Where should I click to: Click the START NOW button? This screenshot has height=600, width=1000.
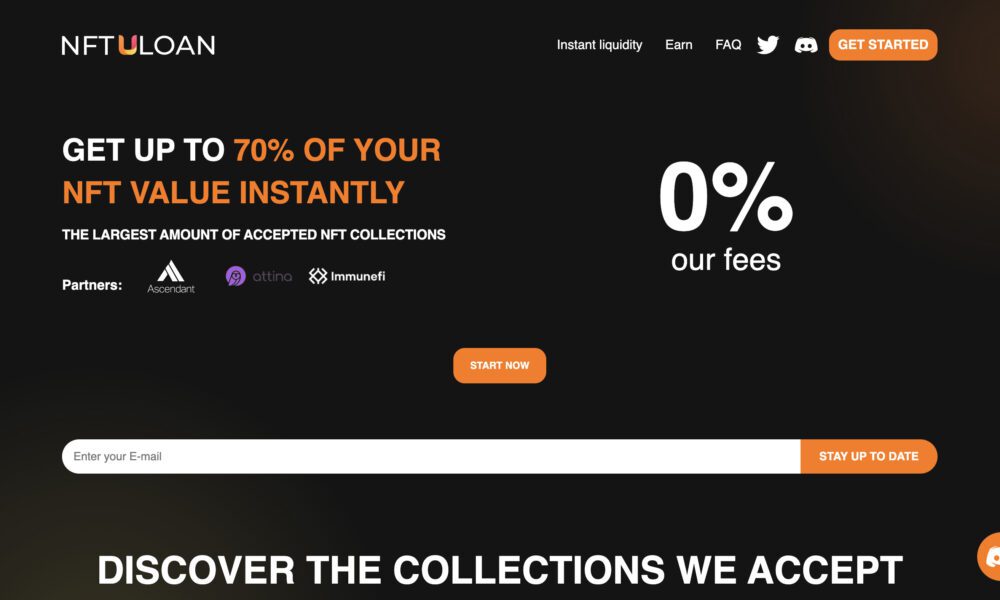(499, 365)
